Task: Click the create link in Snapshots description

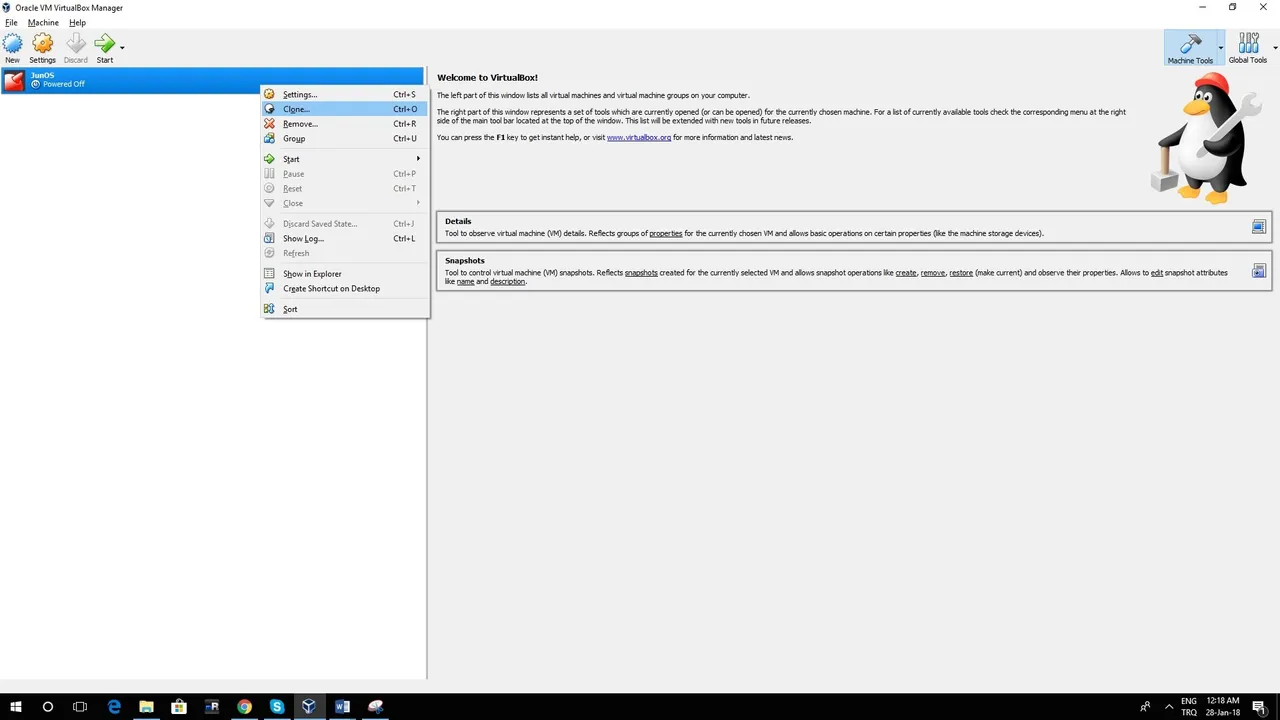Action: click(x=906, y=272)
